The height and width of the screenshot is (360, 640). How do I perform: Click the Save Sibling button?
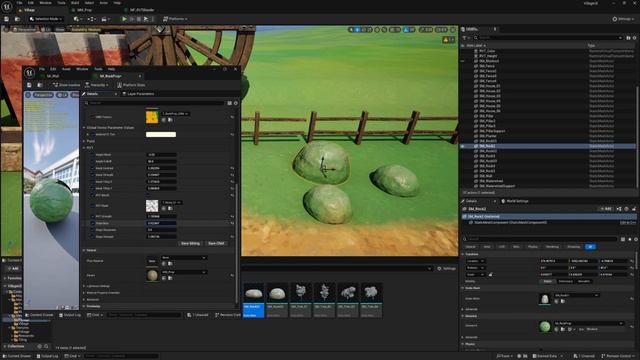coord(190,243)
